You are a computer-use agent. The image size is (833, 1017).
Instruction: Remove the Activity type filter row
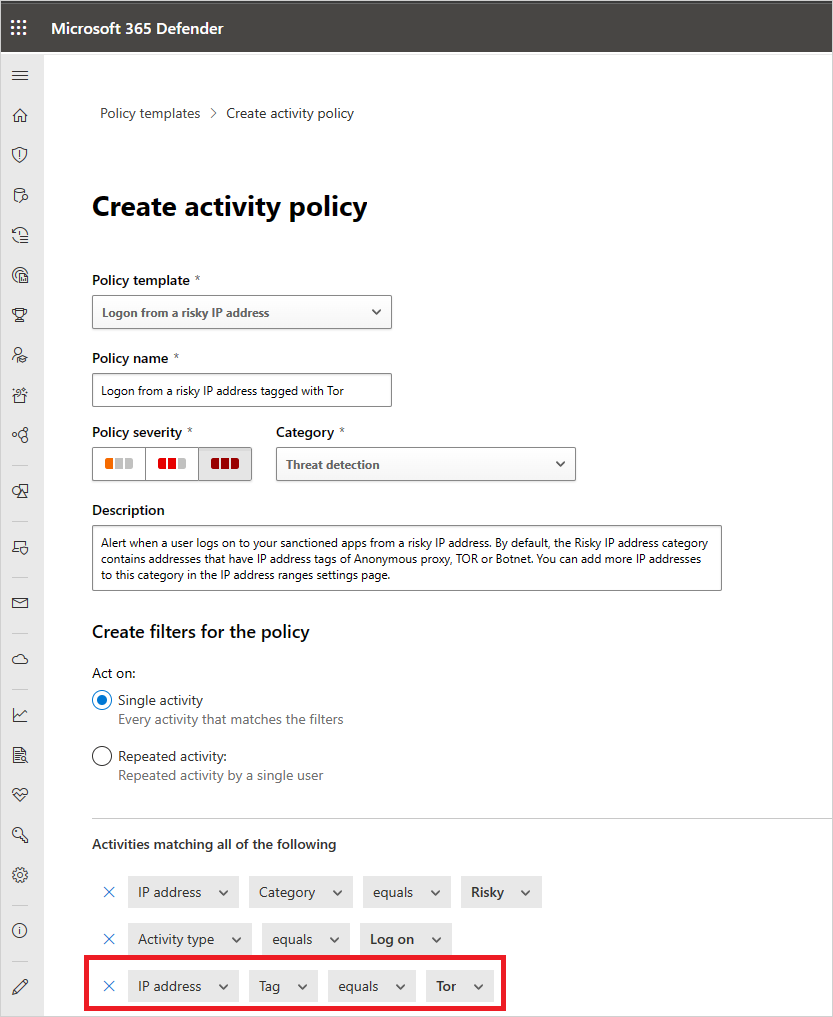click(108, 938)
